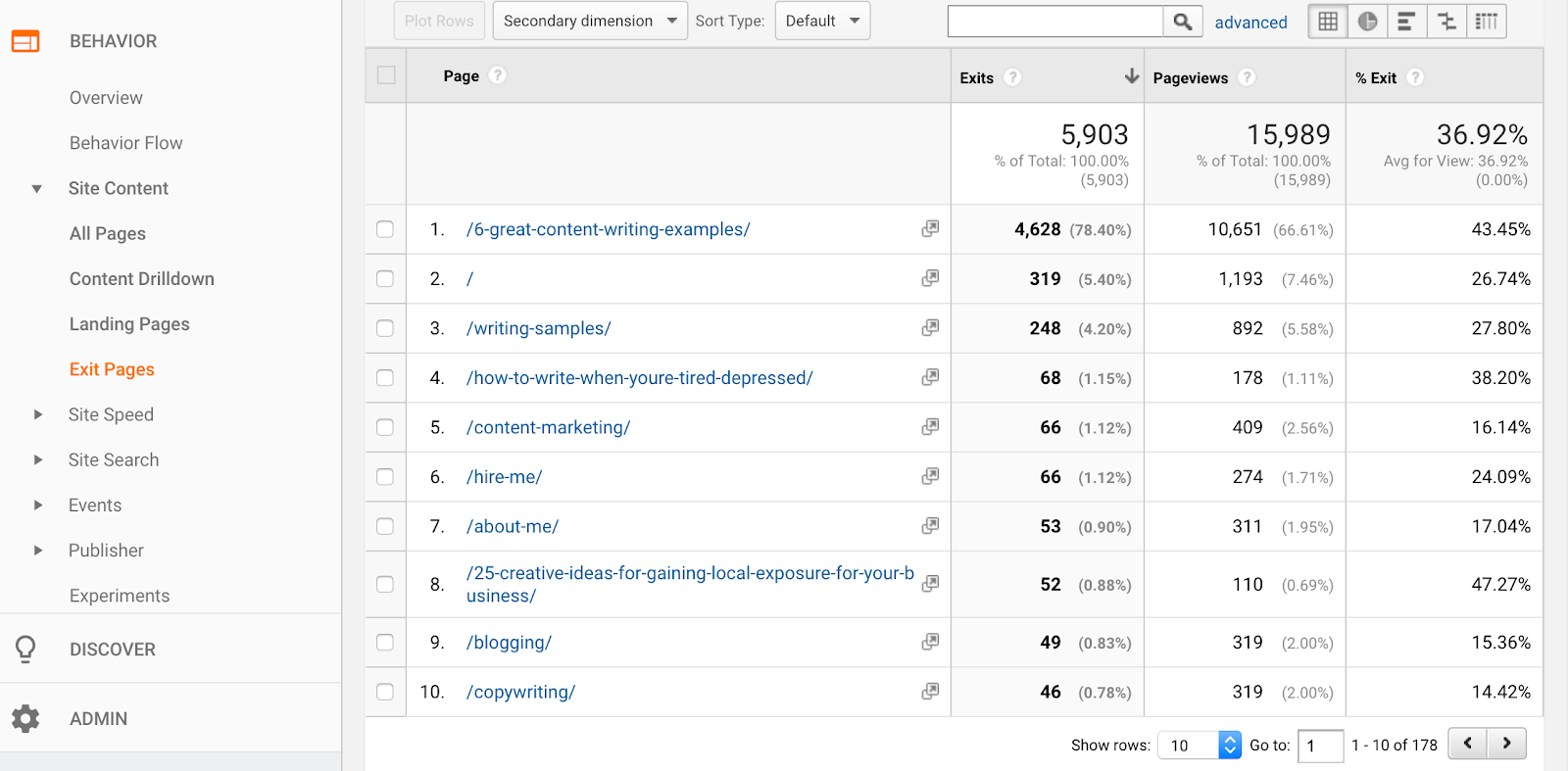1568x771 pixels.
Task: Switch to Performance bar view
Action: coord(1406,22)
